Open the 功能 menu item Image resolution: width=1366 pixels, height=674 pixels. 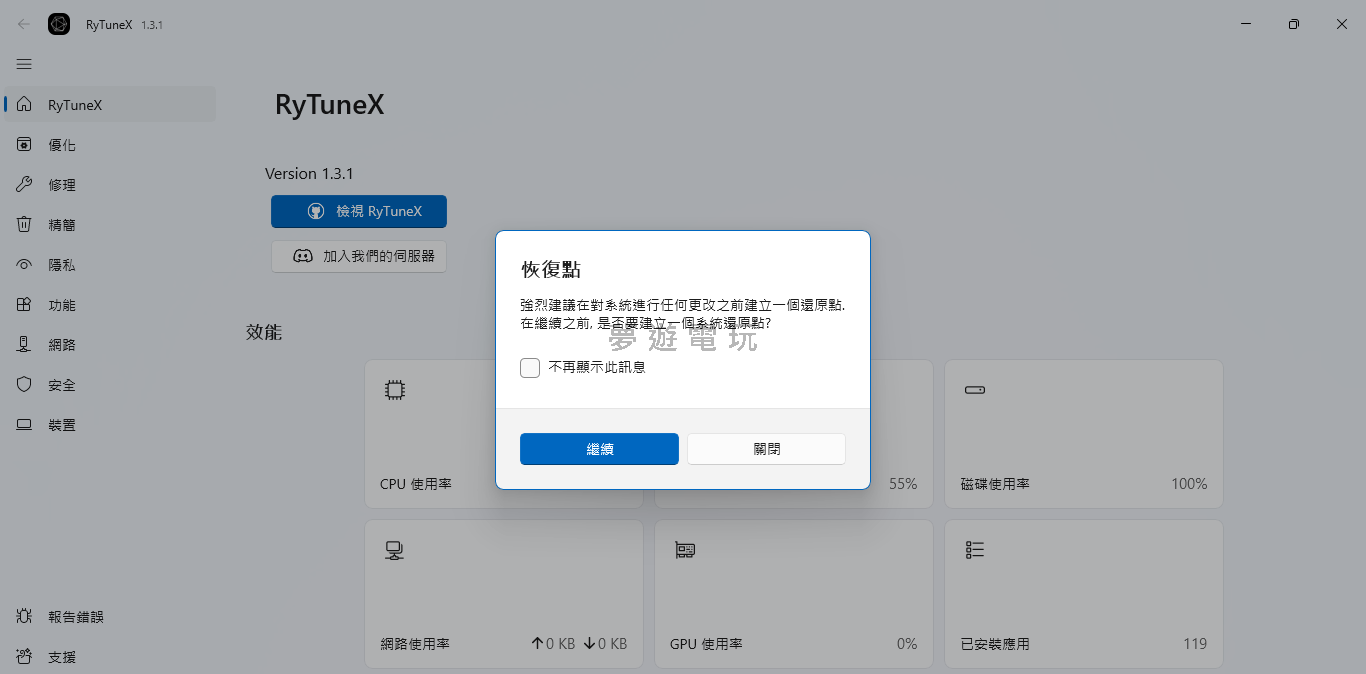tap(110, 305)
